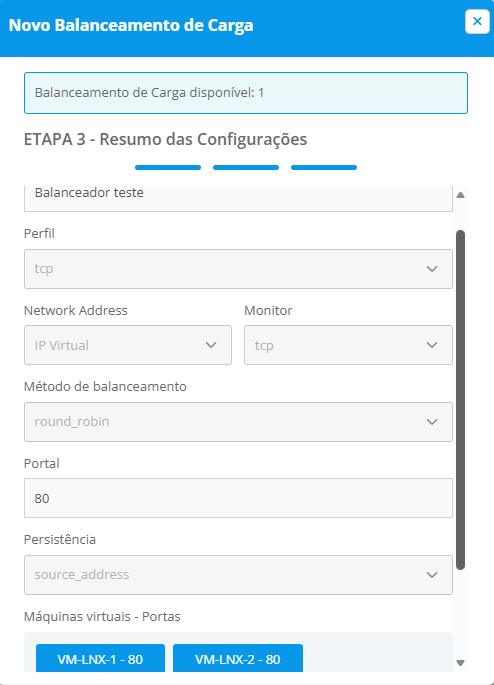
Task: Select the VM-LNX-1 - 80 button
Action: tap(100, 658)
